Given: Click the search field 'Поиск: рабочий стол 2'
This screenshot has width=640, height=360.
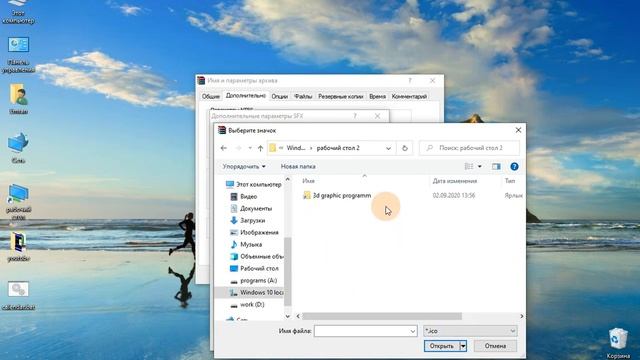Looking at the screenshot, I should point(469,148).
